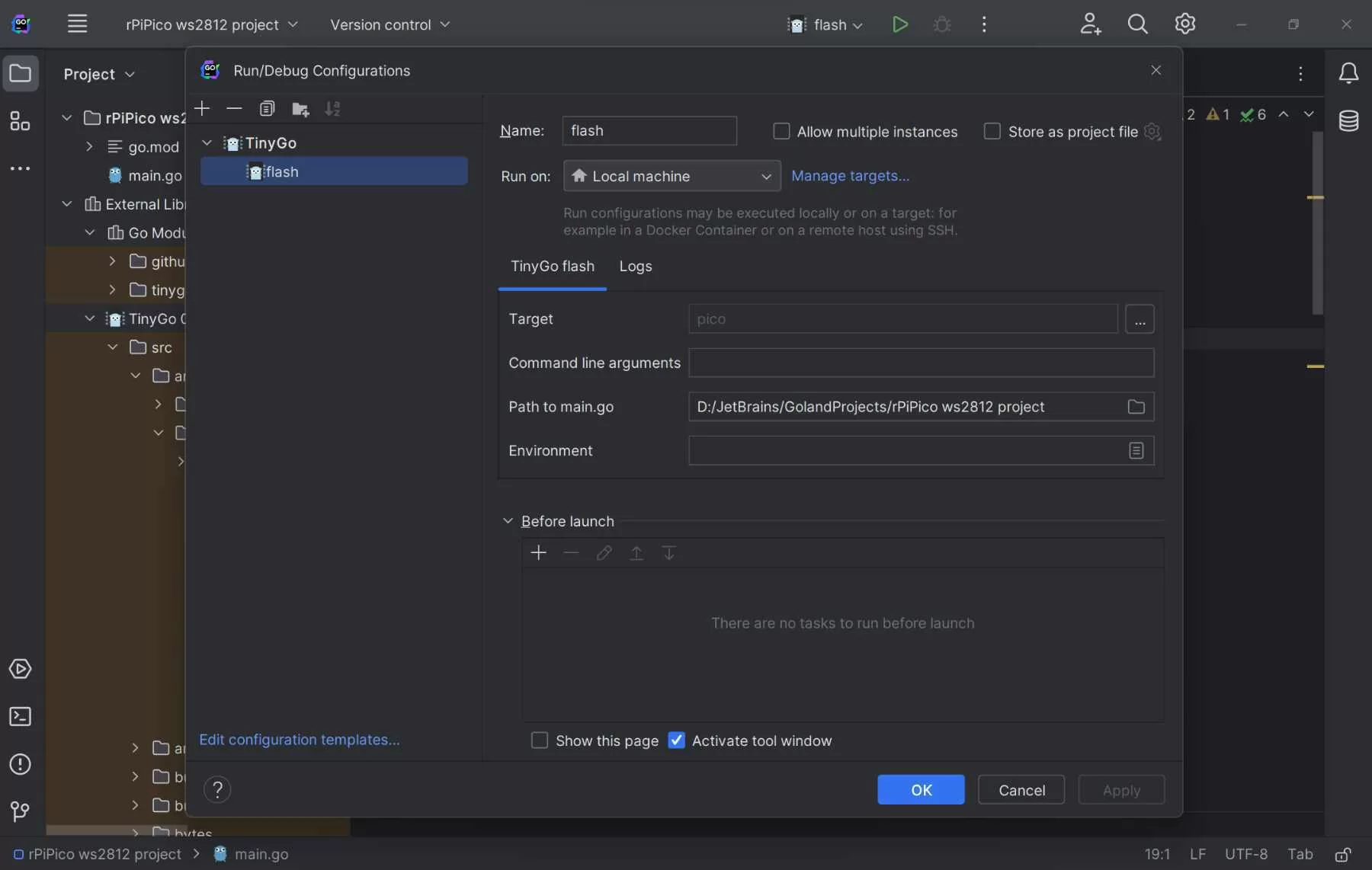Viewport: 1372px width, 870px height.
Task: Change UTF-8 file encoding in status bar
Action: tap(1246, 854)
